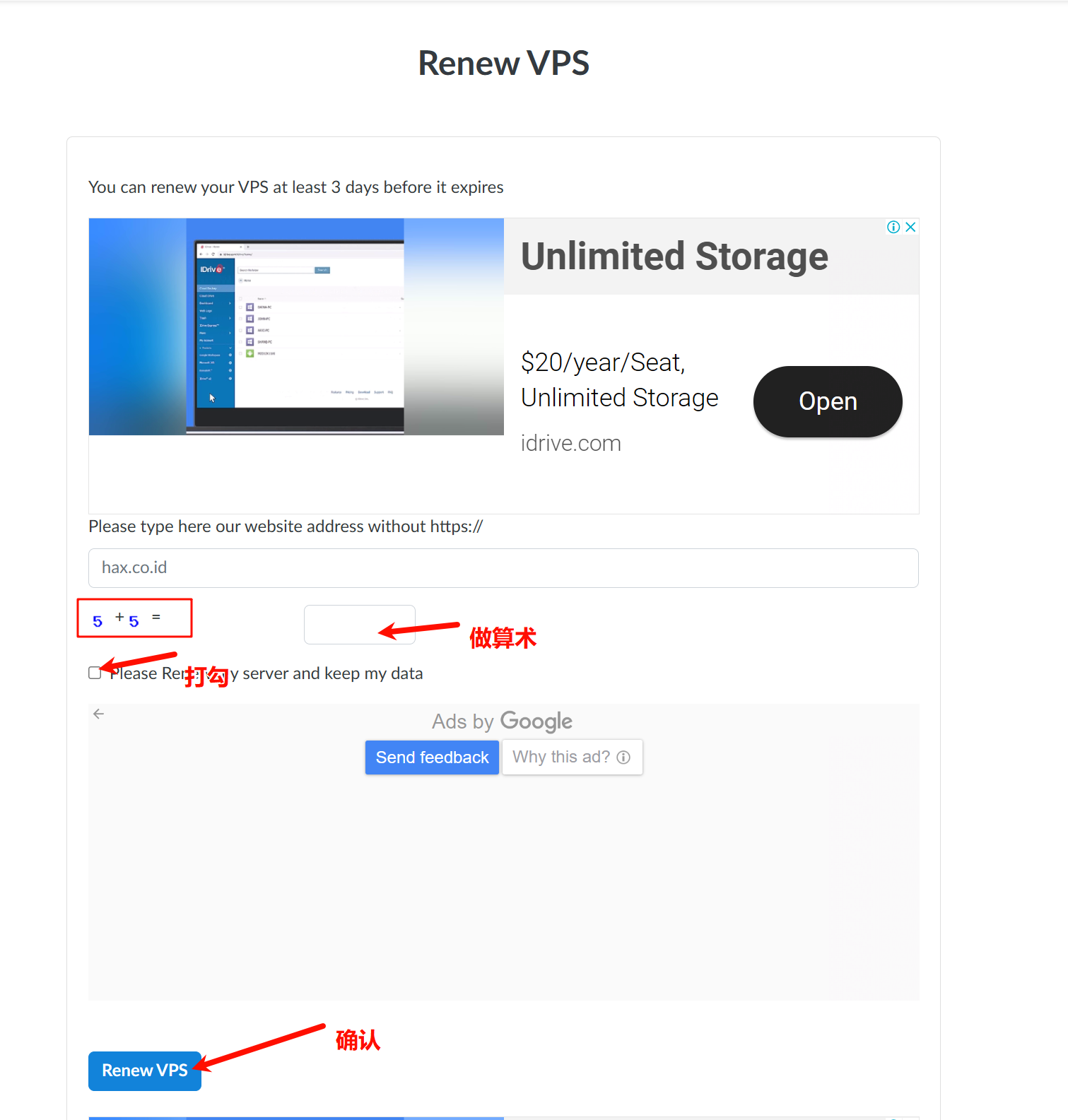Image resolution: width=1068 pixels, height=1120 pixels.
Task: Click the Renew VPS page heading
Action: coord(503,63)
